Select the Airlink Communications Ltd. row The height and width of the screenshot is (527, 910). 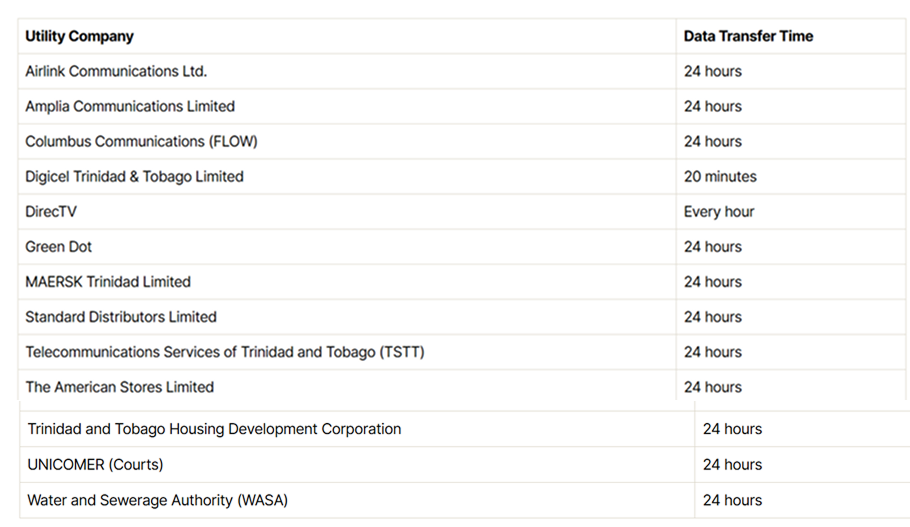point(116,71)
